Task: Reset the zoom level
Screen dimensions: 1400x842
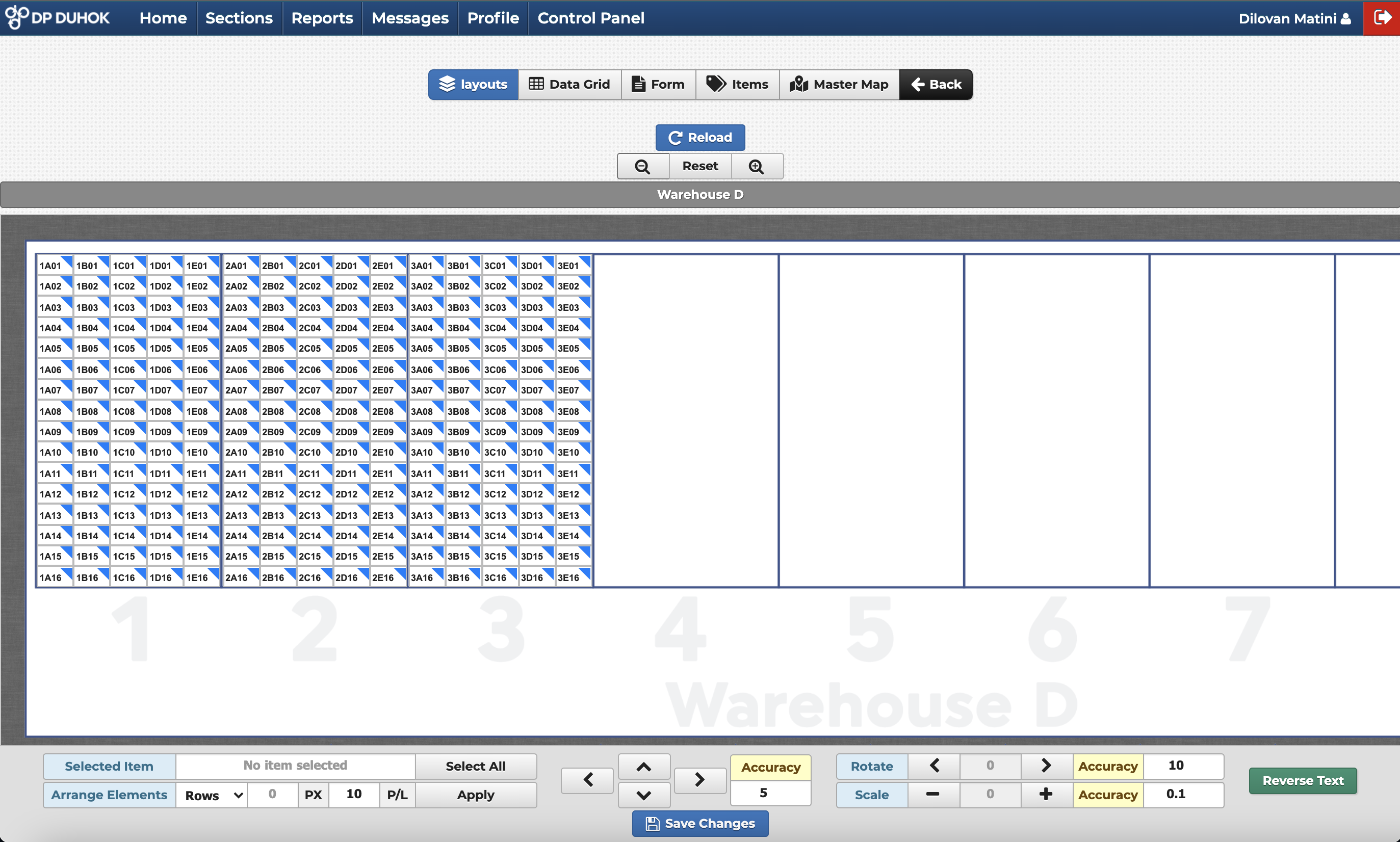Action: (x=701, y=166)
